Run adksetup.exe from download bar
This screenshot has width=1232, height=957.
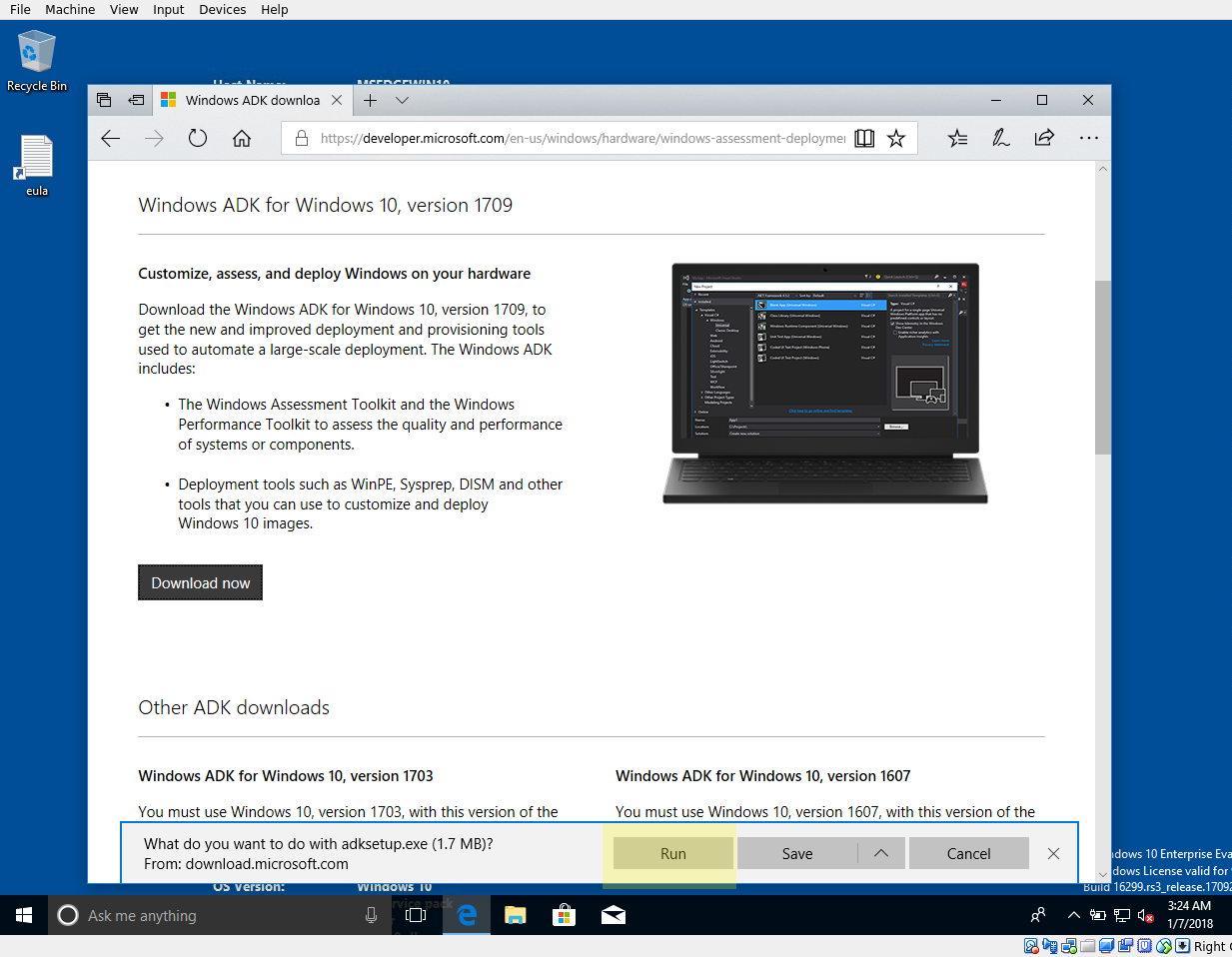click(673, 853)
